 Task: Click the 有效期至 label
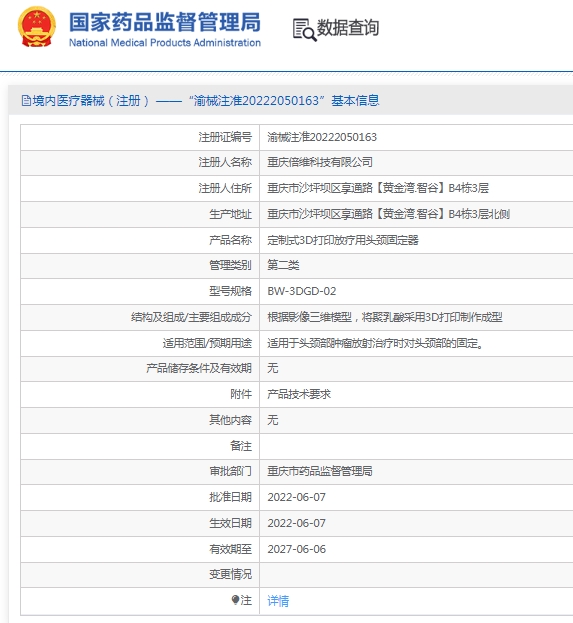(x=230, y=549)
